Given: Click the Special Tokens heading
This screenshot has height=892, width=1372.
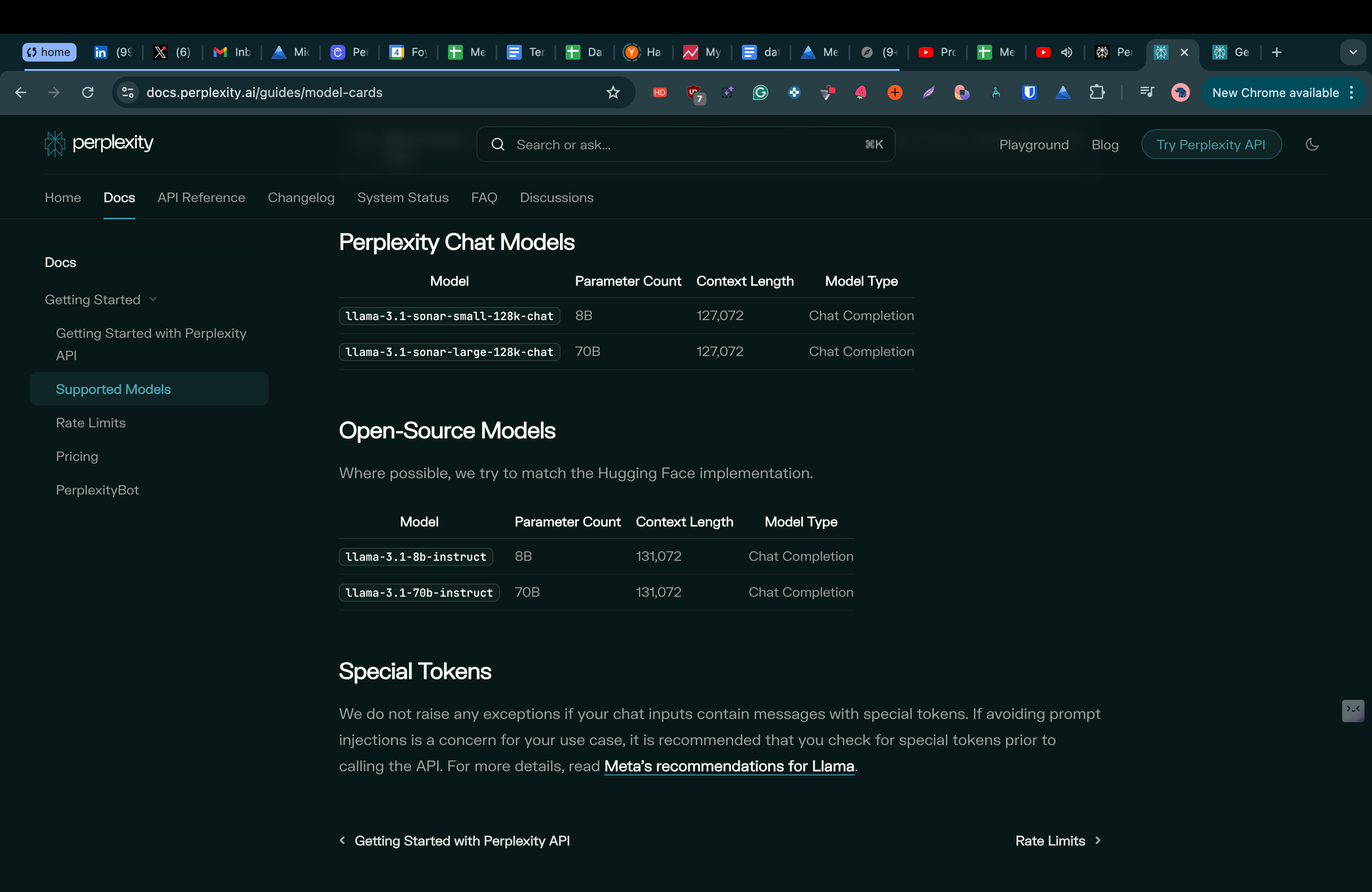Looking at the screenshot, I should pos(415,671).
